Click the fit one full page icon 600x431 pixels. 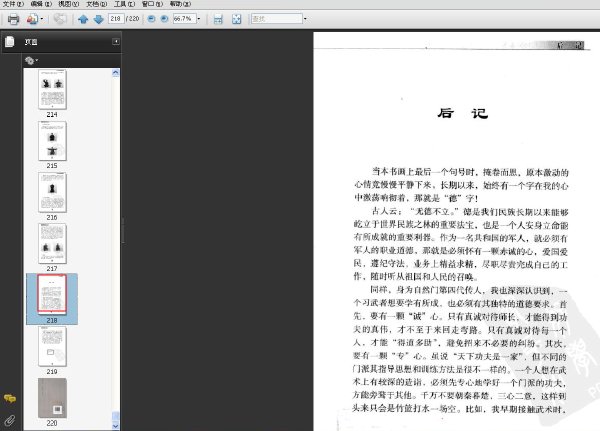click(x=236, y=19)
